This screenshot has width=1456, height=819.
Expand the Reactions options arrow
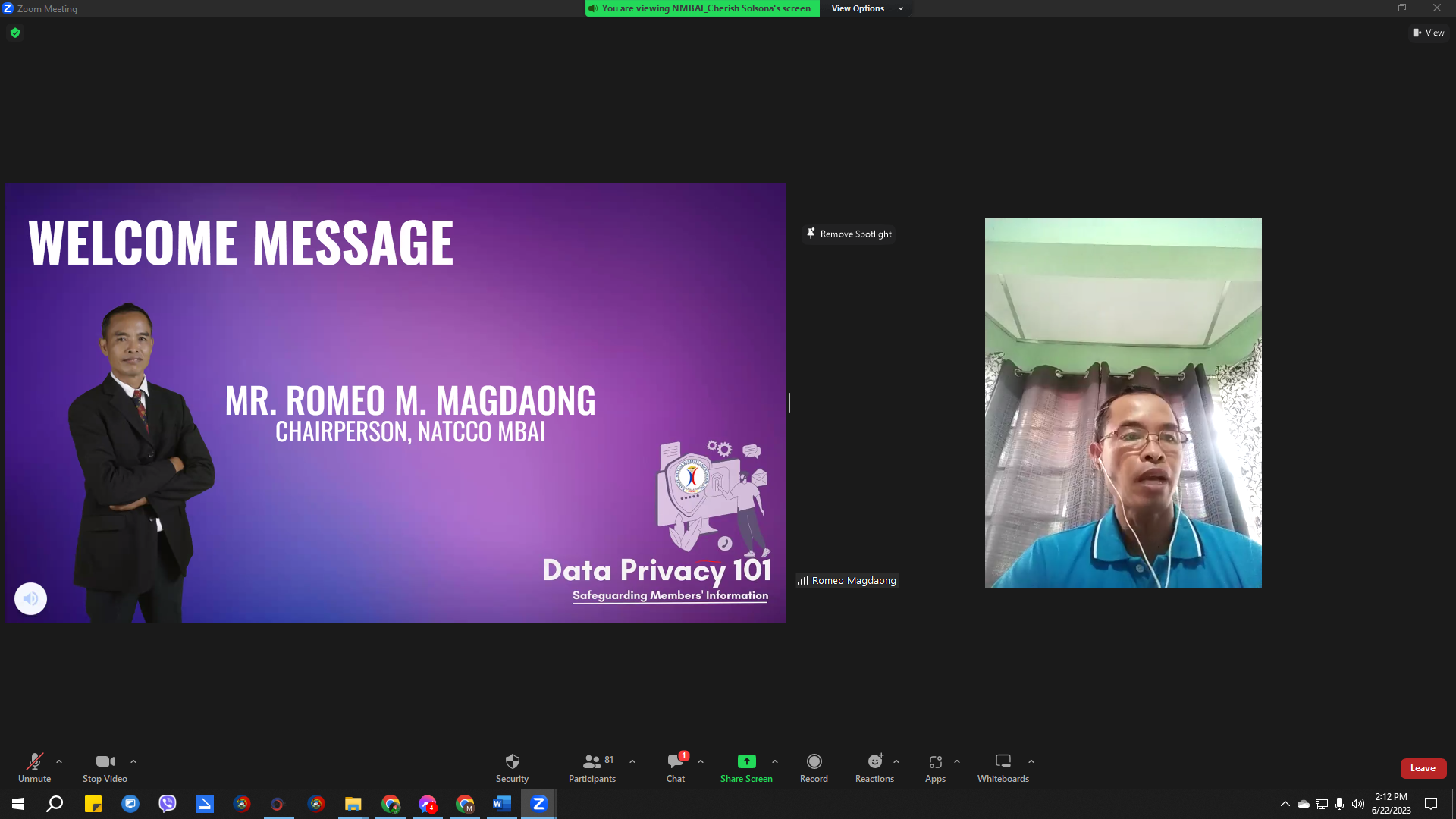pyautogui.click(x=896, y=761)
